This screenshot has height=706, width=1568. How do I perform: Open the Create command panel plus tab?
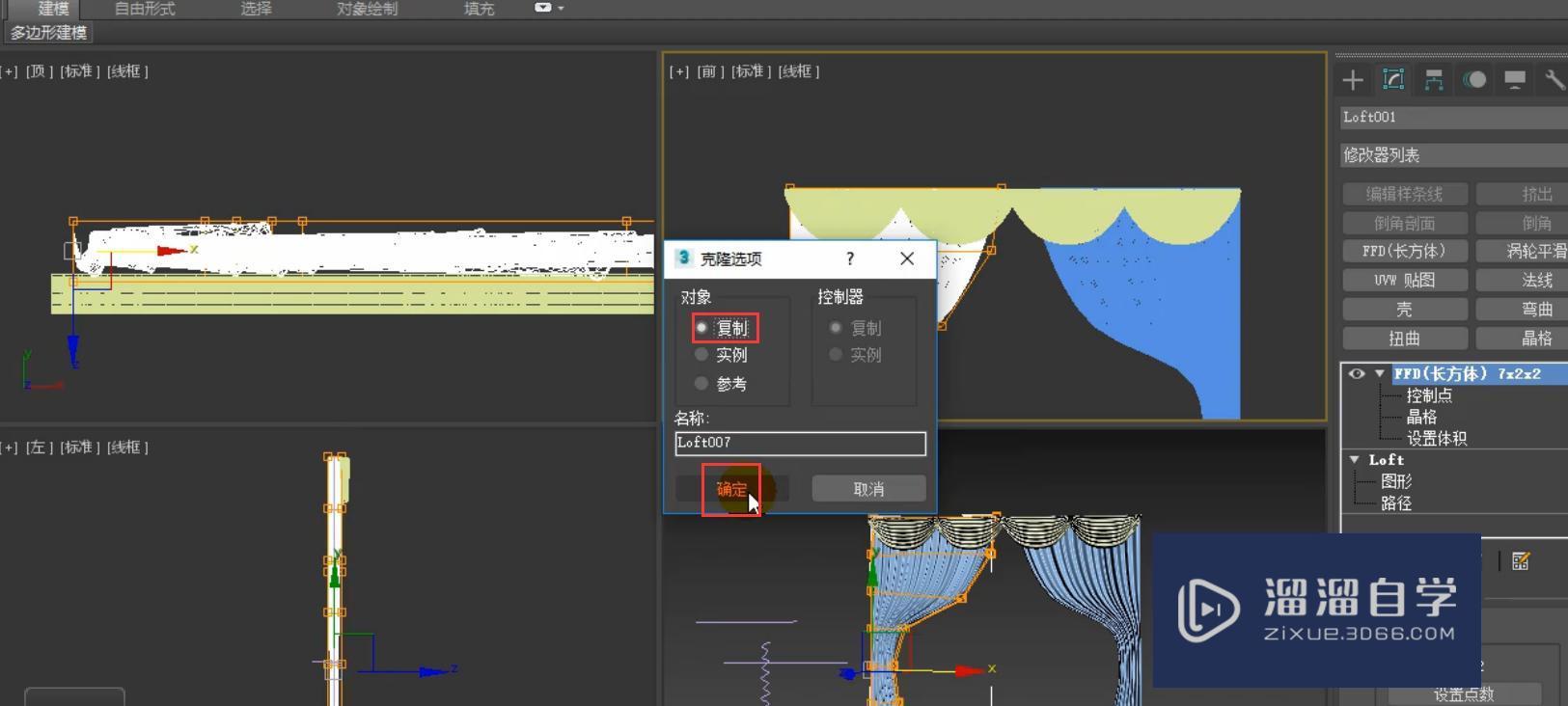click(x=1353, y=80)
